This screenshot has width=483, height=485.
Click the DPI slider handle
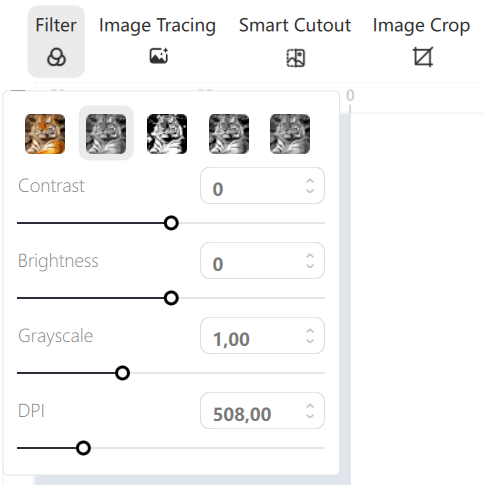point(83,448)
